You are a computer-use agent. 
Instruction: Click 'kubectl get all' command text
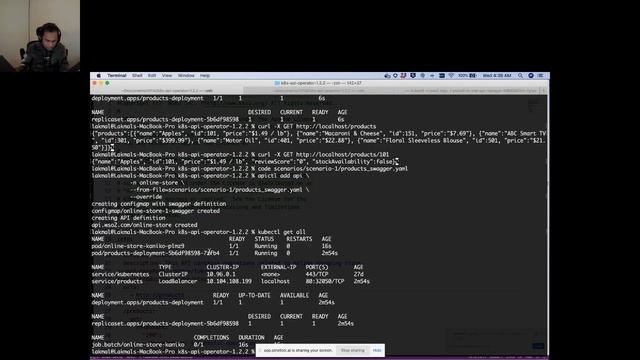(x=281, y=232)
